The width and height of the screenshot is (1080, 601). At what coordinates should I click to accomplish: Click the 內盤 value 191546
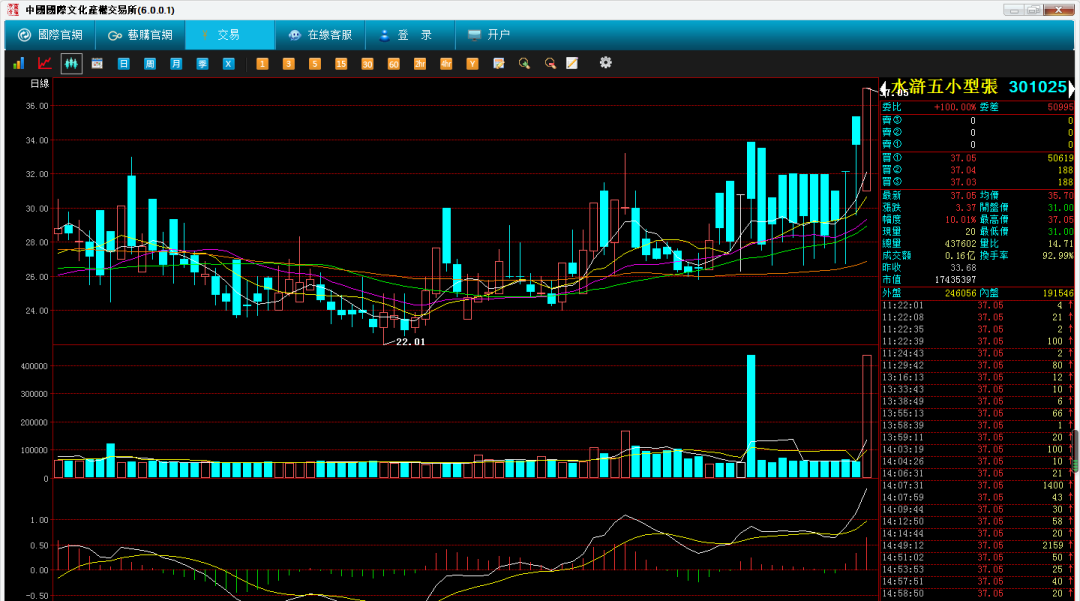tap(1058, 293)
